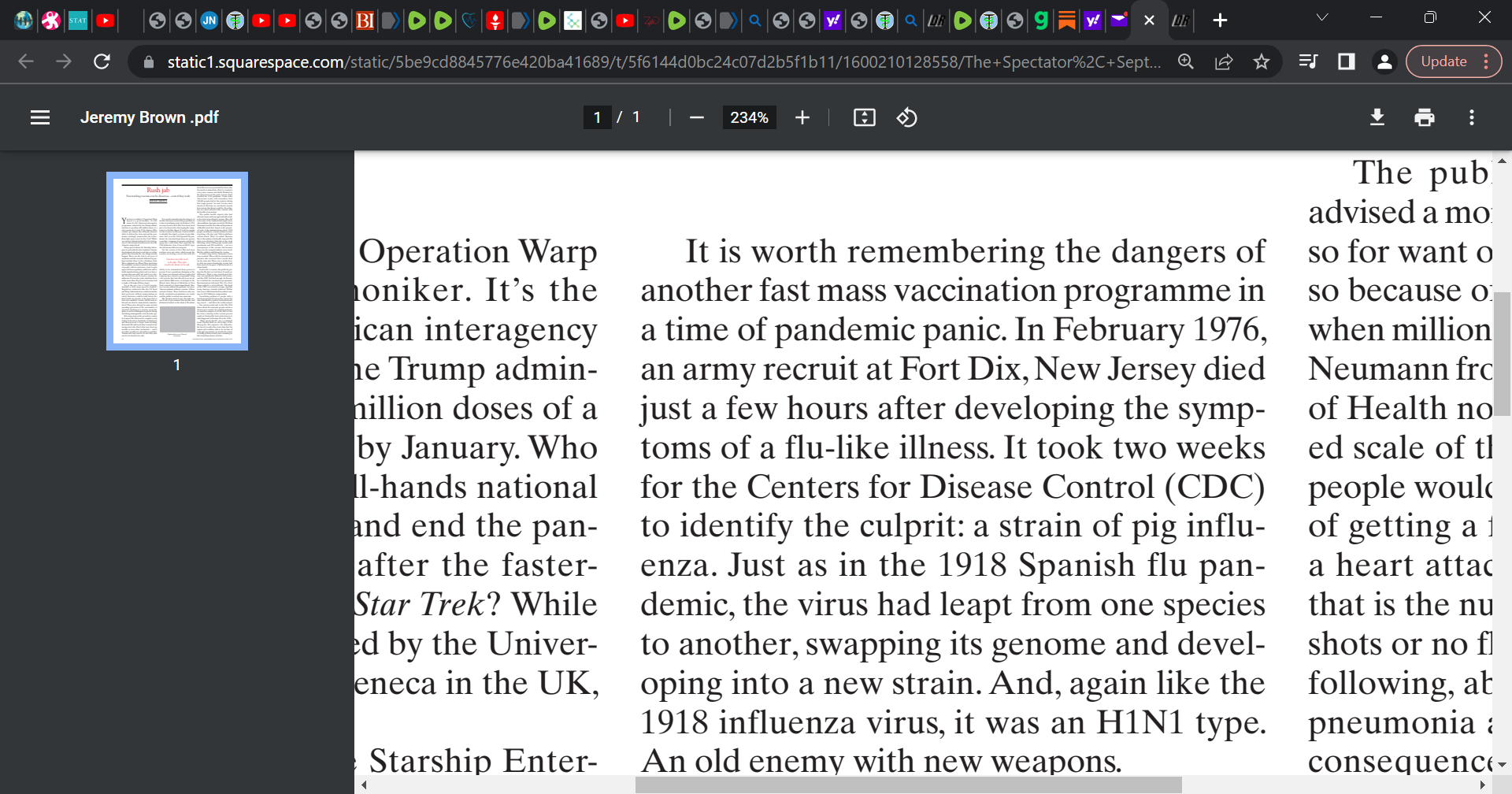Open a new browser tab
This screenshot has height=794, width=1512.
1220,20
